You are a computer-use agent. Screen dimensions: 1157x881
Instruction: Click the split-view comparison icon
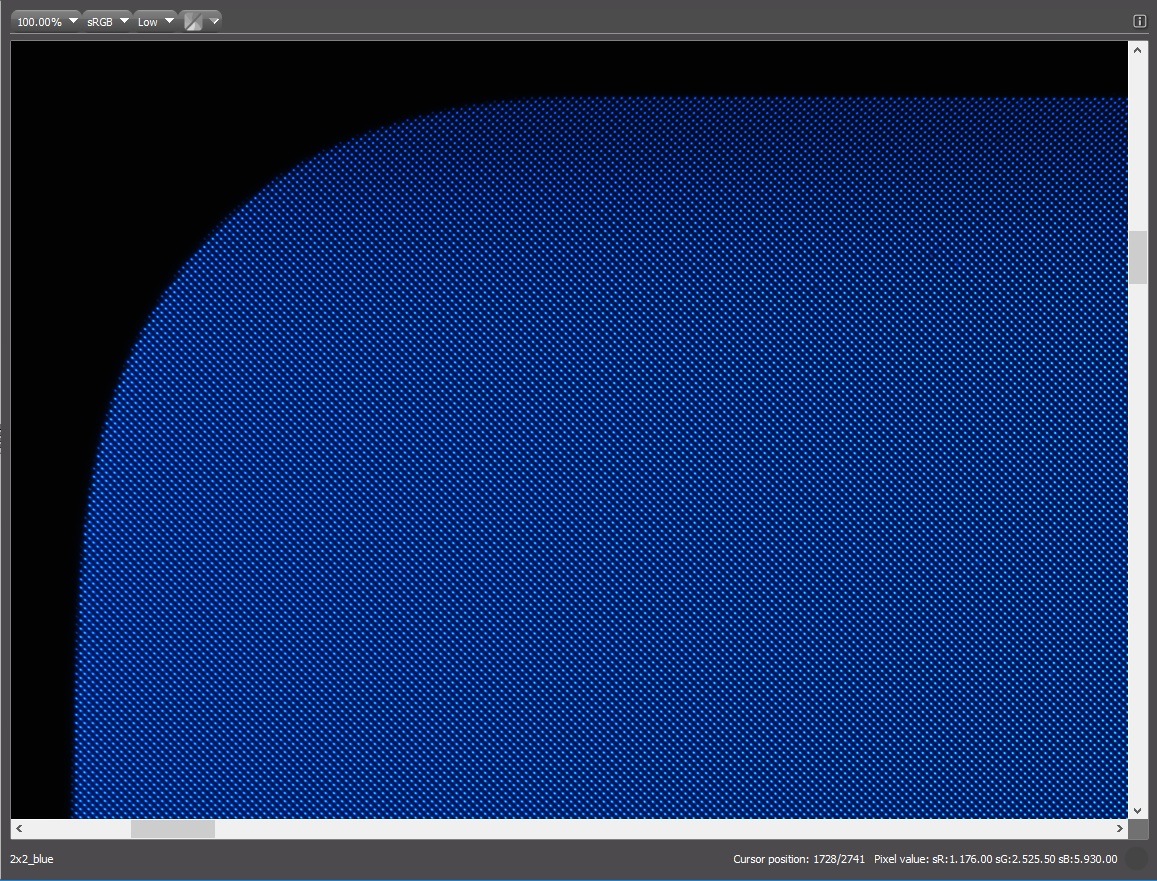click(x=193, y=21)
